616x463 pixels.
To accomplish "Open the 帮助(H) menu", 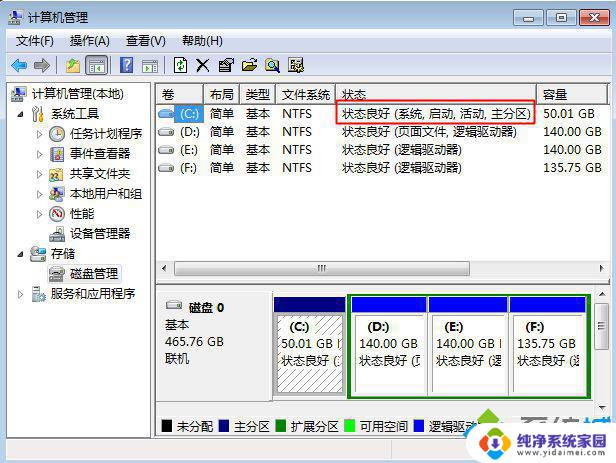I will [202, 41].
